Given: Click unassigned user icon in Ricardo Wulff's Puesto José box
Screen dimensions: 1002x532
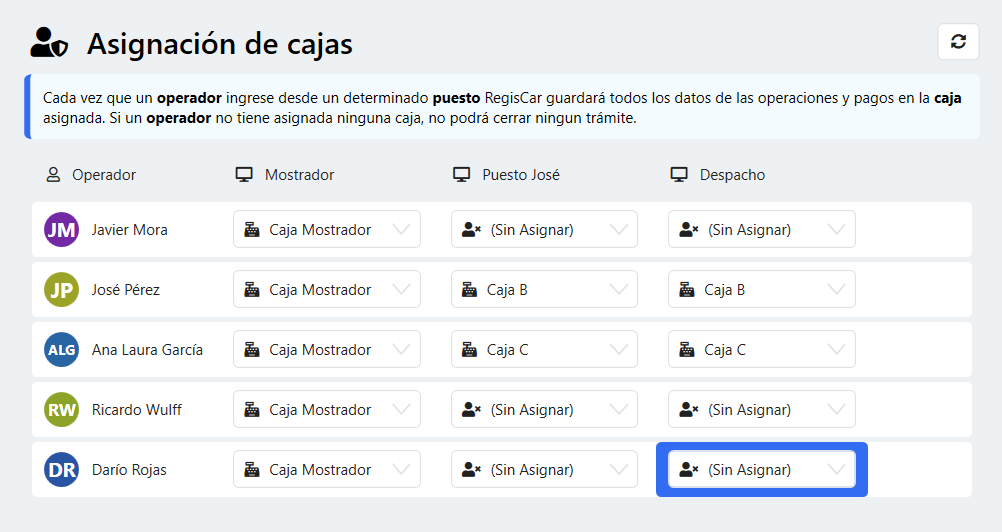Looking at the screenshot, I should point(471,410).
